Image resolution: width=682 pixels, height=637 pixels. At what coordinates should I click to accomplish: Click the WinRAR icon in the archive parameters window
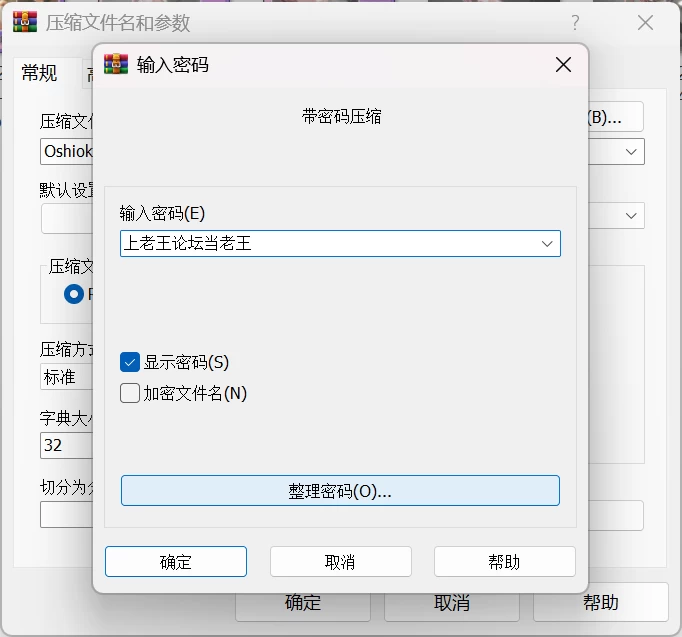25,22
